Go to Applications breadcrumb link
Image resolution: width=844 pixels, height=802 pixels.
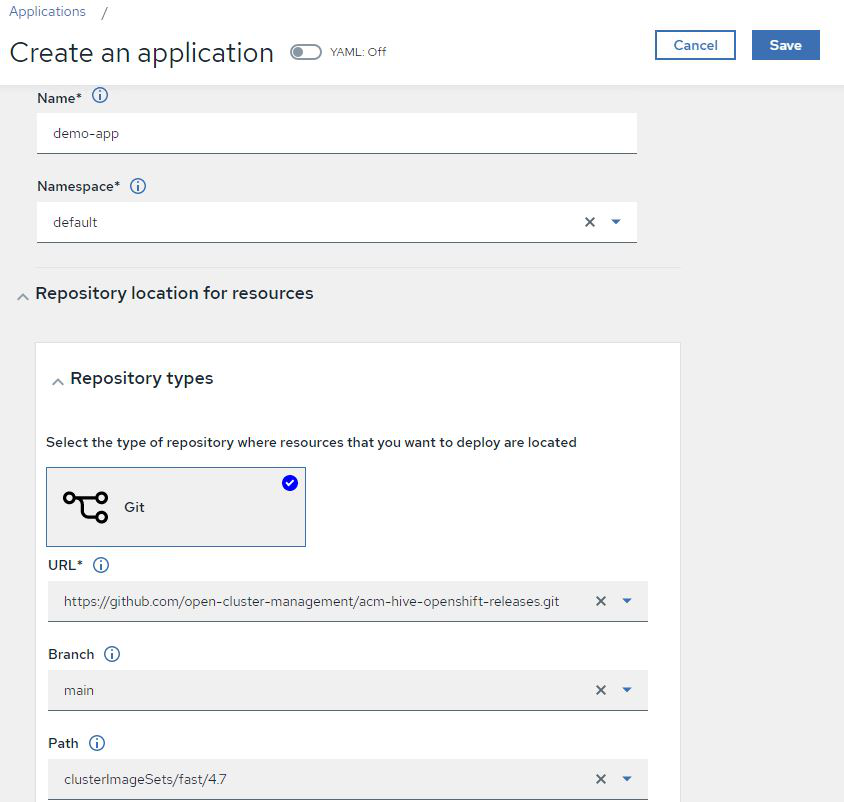click(47, 12)
